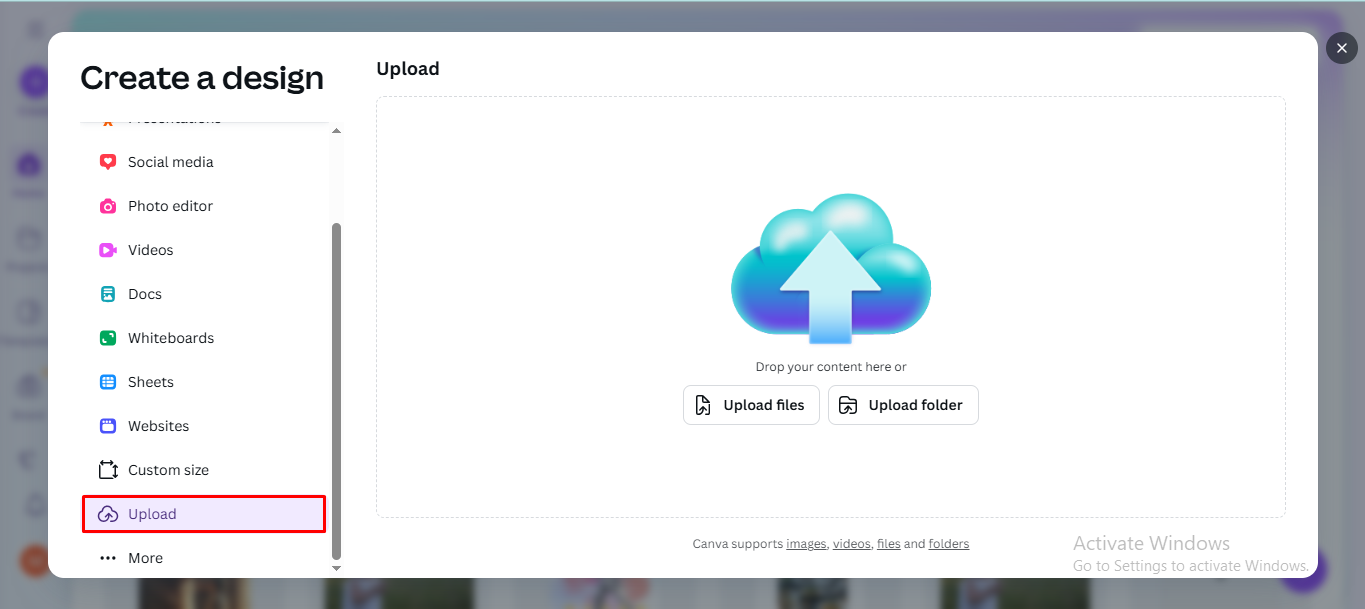Click the downward scroll arrow below the list
Viewport: 1365px width, 609px height.
[337, 568]
